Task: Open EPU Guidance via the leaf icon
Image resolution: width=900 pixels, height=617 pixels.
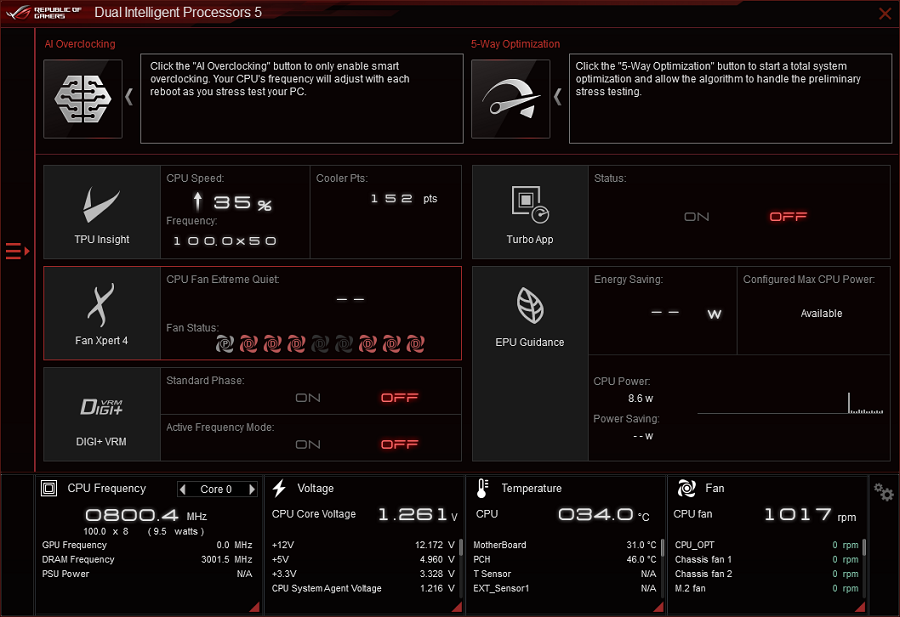Action: pyautogui.click(x=530, y=305)
